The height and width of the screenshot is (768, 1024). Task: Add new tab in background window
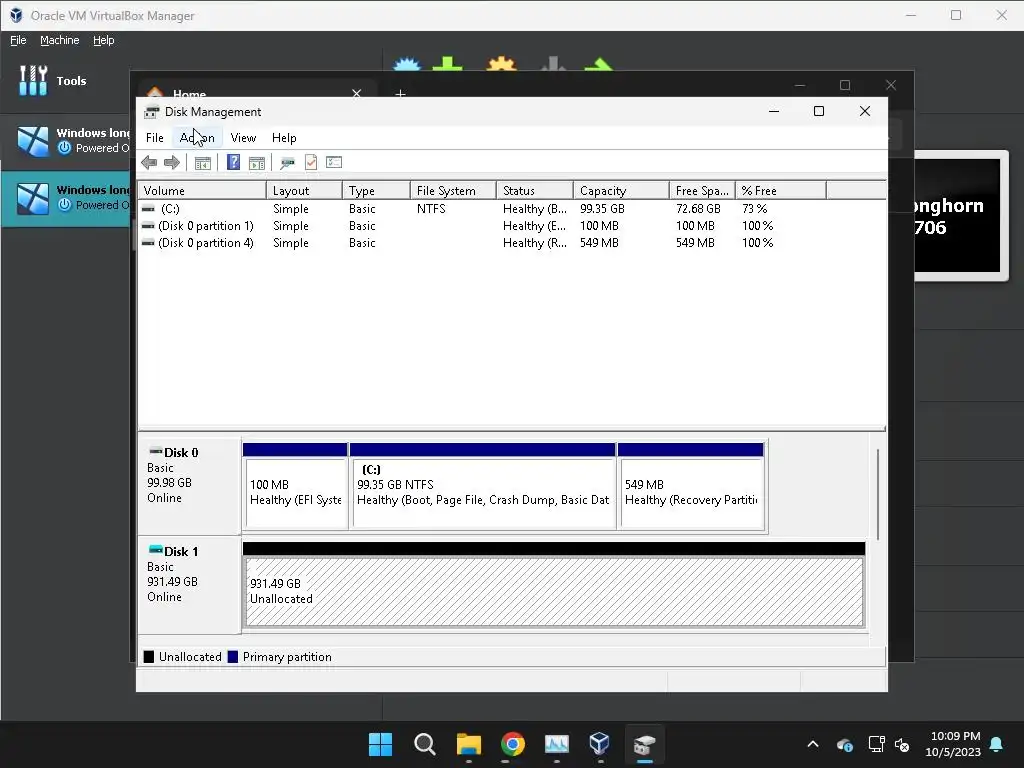click(x=400, y=93)
